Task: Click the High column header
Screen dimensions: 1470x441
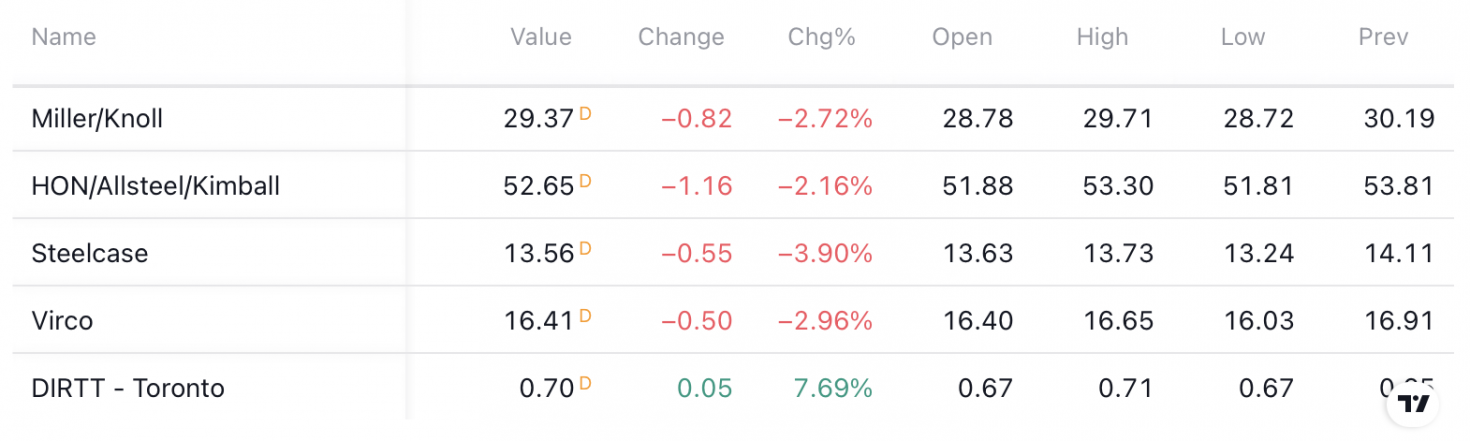Action: click(x=1102, y=37)
